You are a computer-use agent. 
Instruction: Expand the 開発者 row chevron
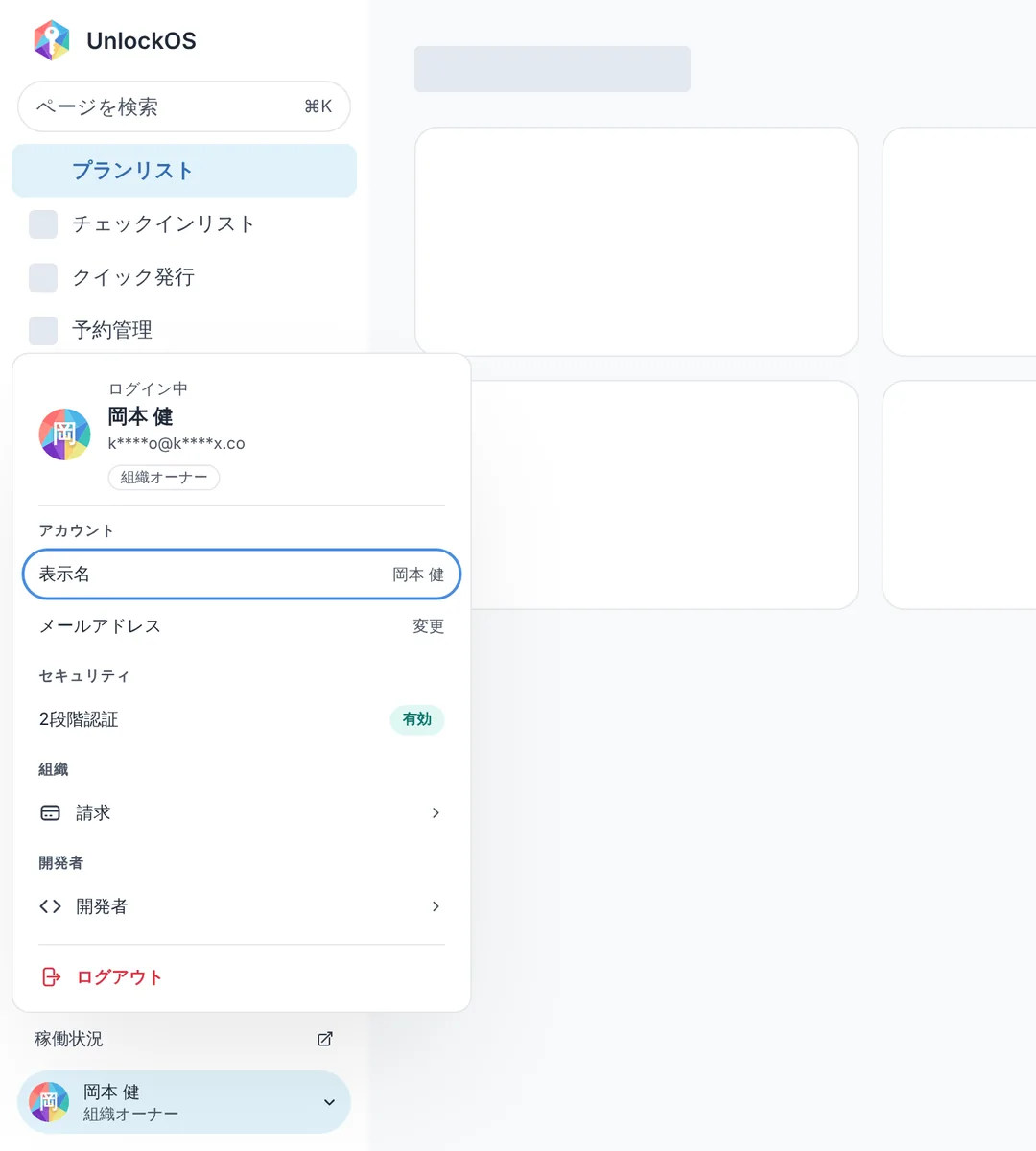(436, 906)
